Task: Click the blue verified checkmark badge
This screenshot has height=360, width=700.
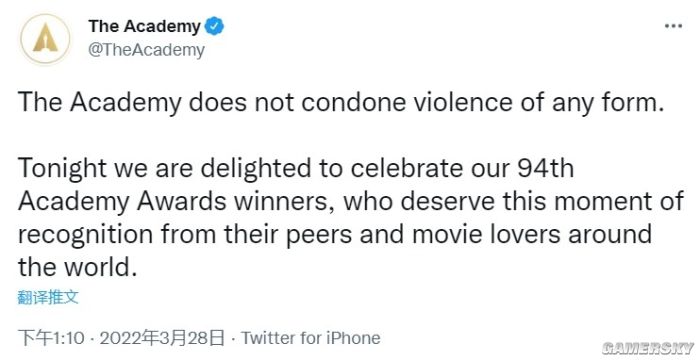Action: [x=214, y=27]
